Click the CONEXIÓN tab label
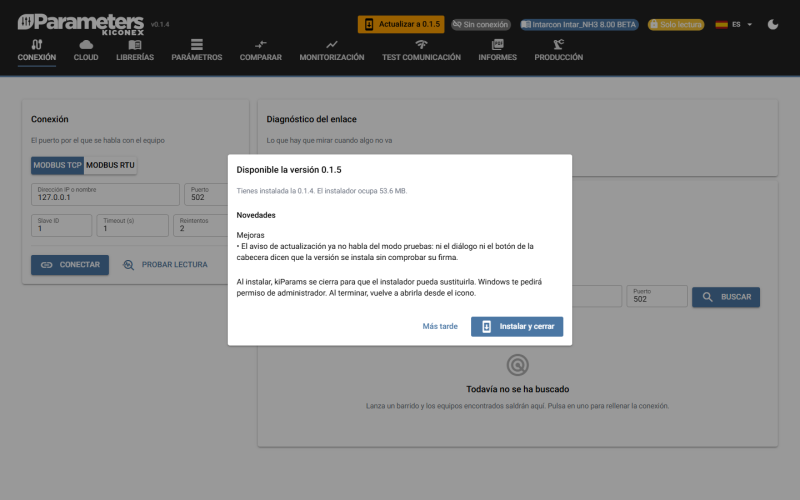800x500 pixels. pyautogui.click(x=37, y=58)
